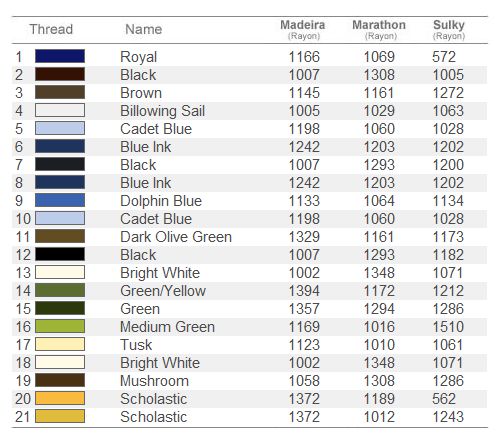Pick the Green/Yellow swatch in row 14
Screen dimensions: 500x438
coord(60,290)
